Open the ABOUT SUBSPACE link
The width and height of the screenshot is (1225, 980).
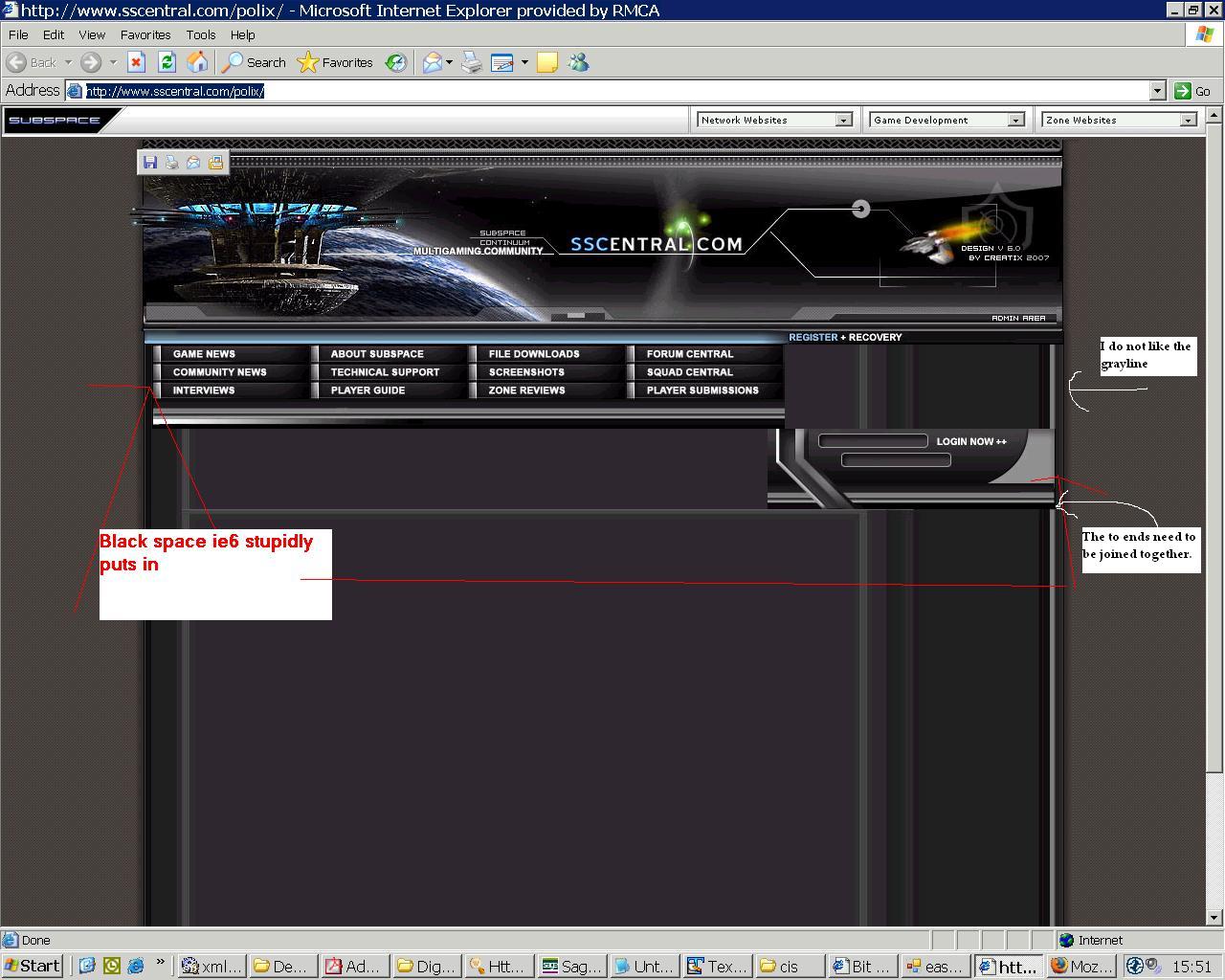[x=377, y=354]
